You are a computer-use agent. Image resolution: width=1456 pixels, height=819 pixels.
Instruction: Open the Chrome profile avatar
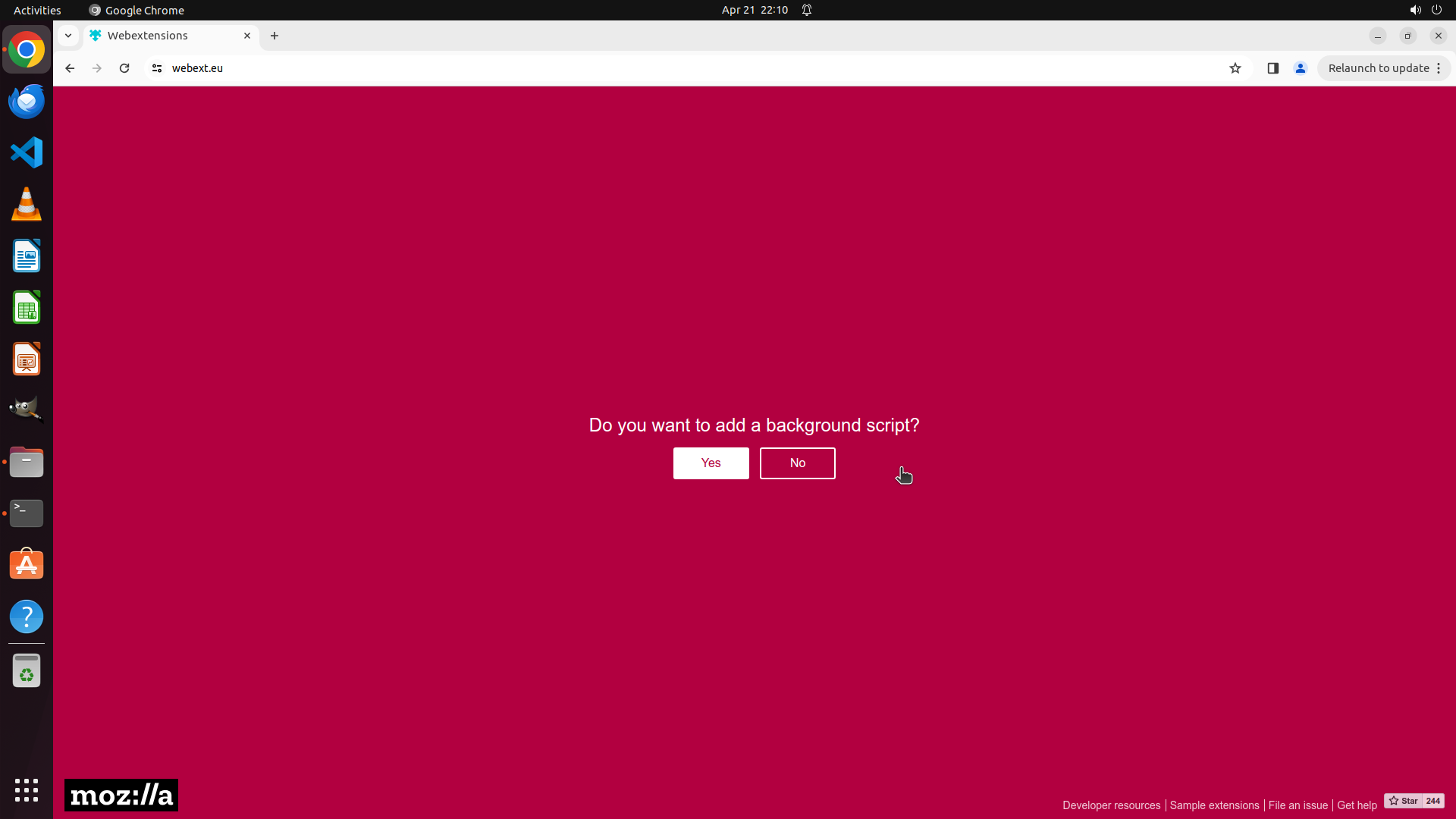[x=1301, y=68]
